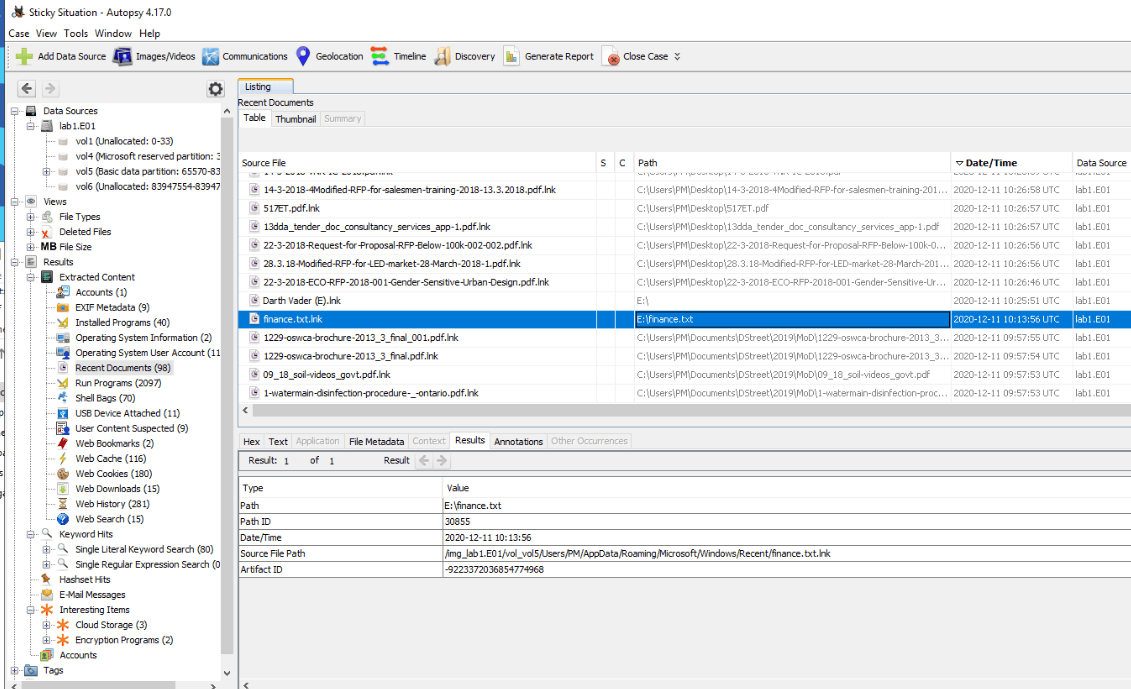Expand the MB File Size node

(x=30, y=247)
